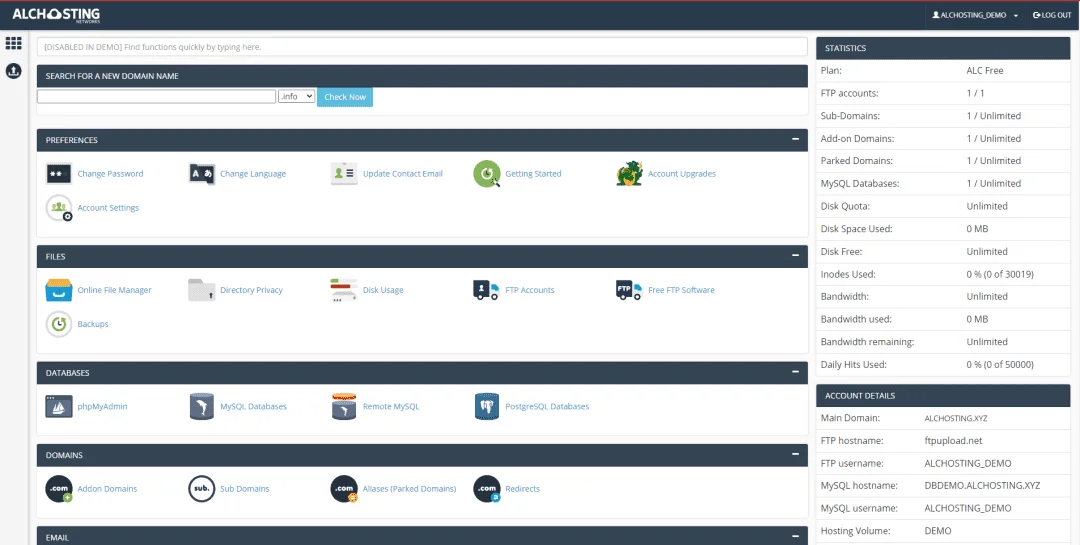The image size is (1080, 545).
Task: Click the PostgreSQL Databases icon
Action: [x=487, y=407]
